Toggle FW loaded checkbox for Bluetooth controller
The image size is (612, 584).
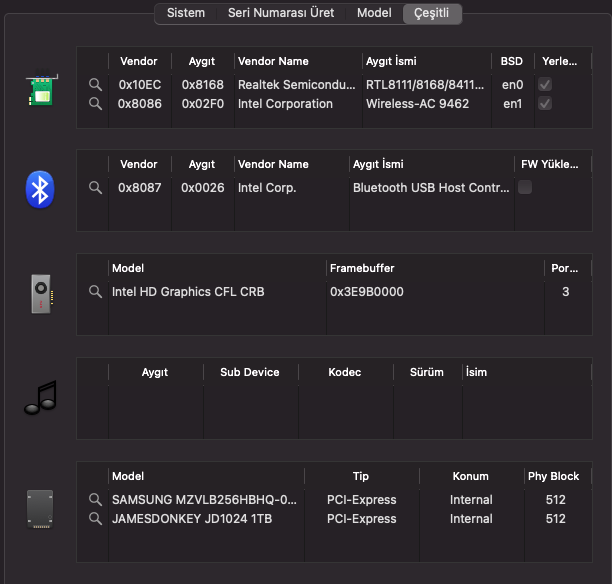525,187
